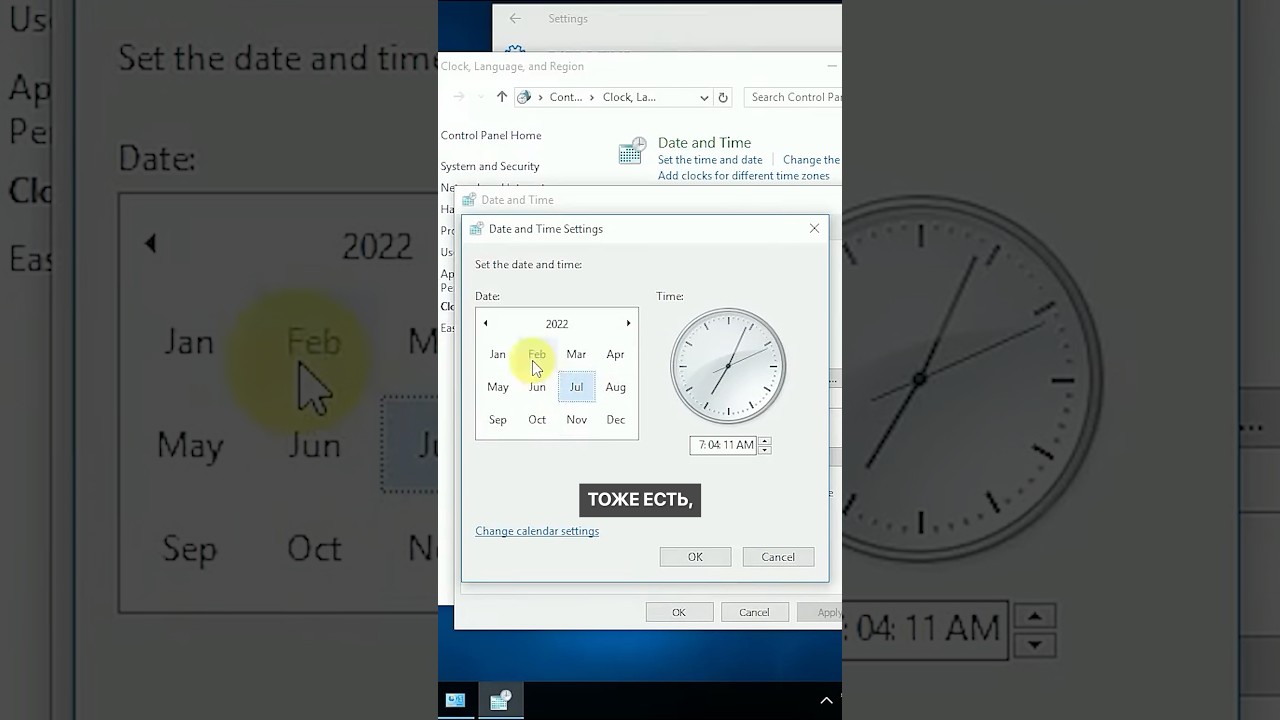This screenshot has width=1280, height=720.
Task: Click the address bar location icon
Action: (x=524, y=97)
